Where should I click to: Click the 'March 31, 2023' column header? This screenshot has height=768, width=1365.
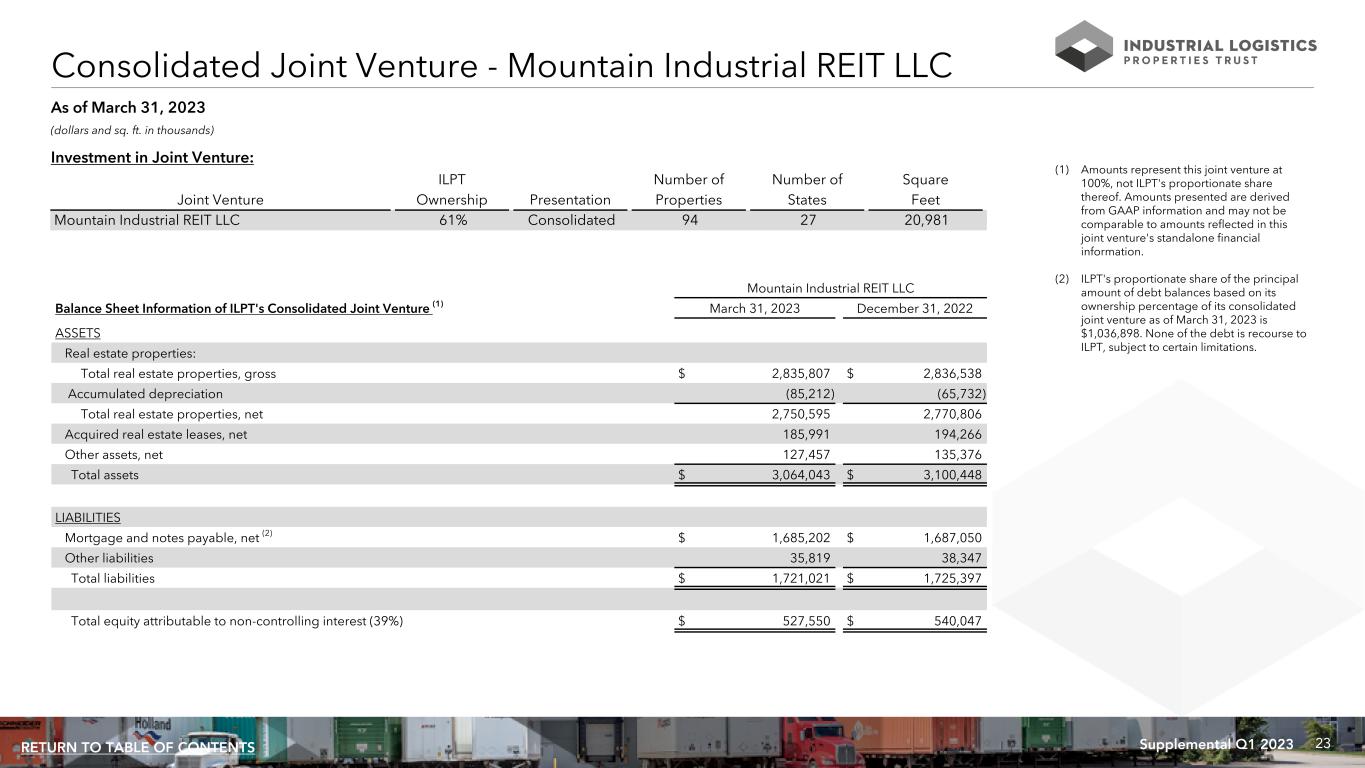pyautogui.click(x=754, y=308)
